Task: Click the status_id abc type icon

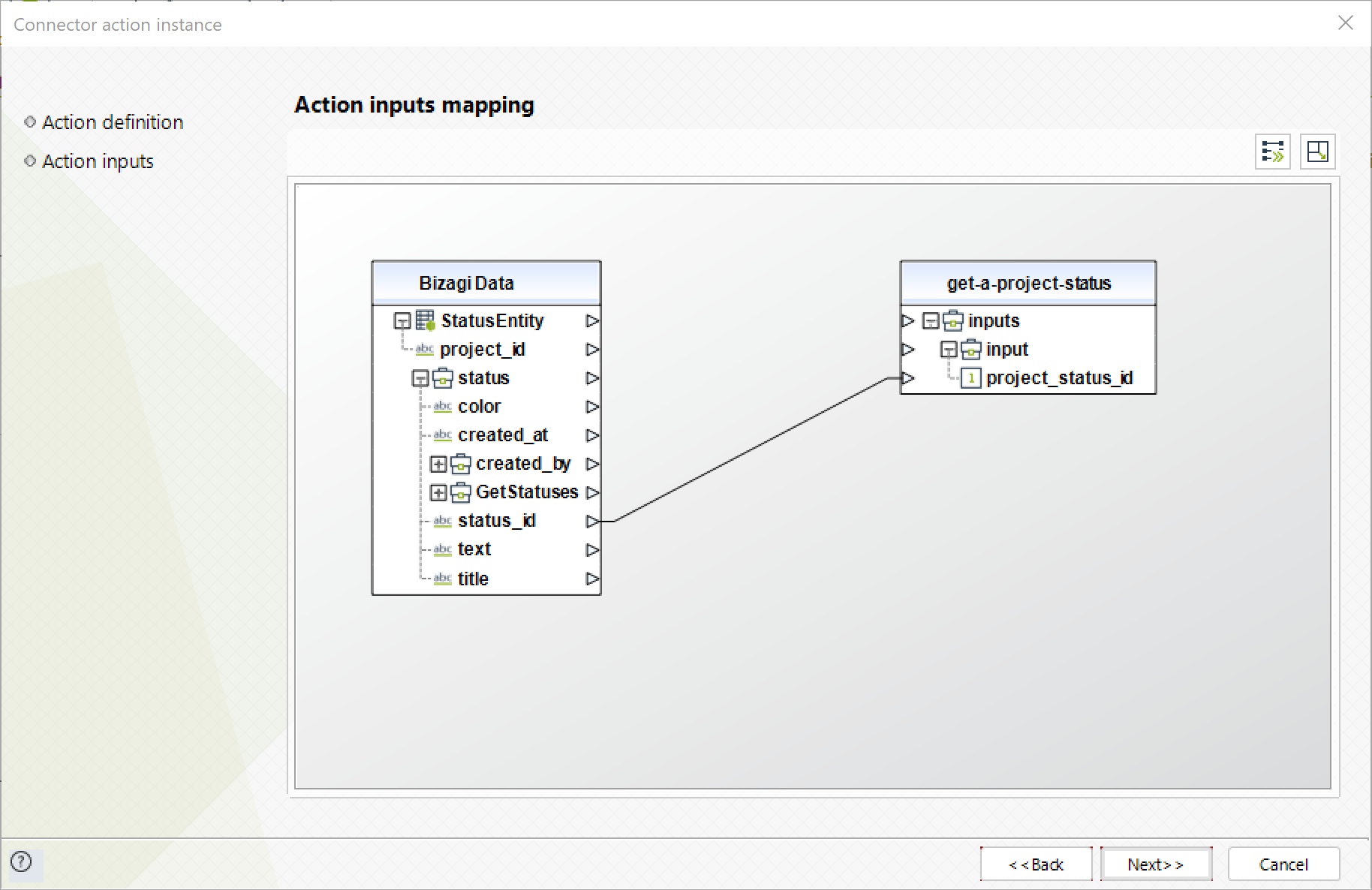Action: coord(443,521)
